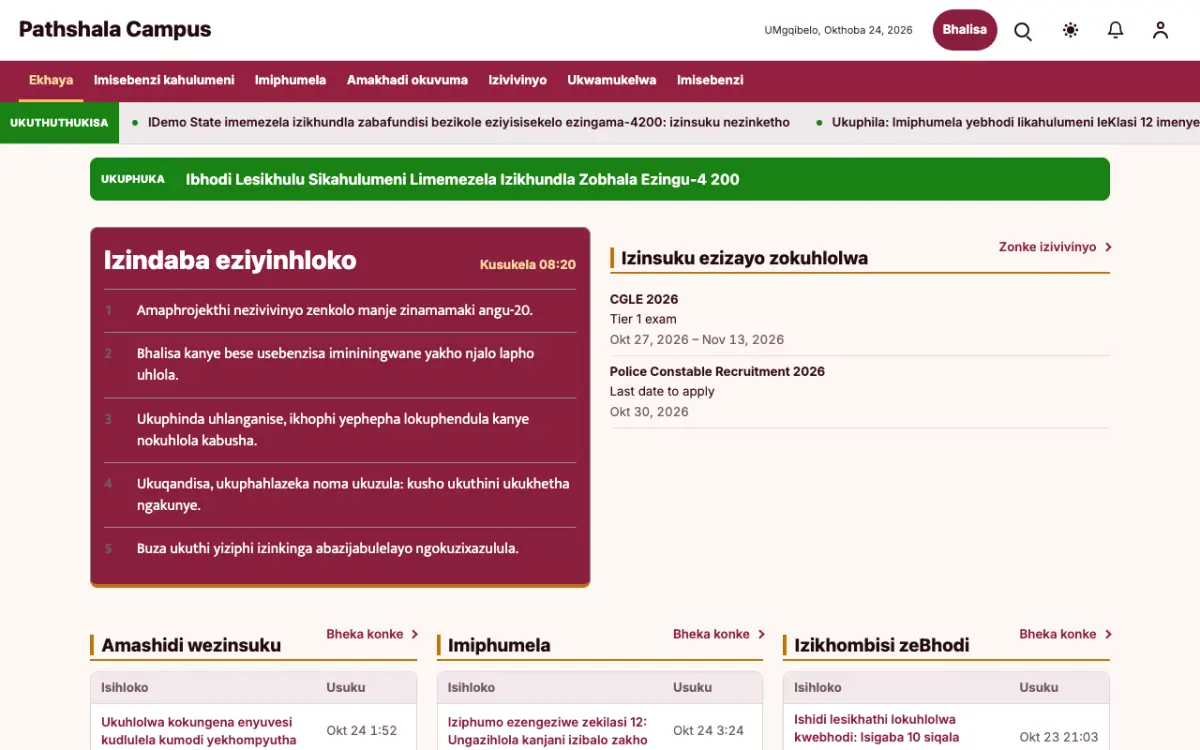Image resolution: width=1200 pixels, height=750 pixels.
Task: Click Isihloko header in Amashidi wezinsuku table
Action: click(x=125, y=687)
